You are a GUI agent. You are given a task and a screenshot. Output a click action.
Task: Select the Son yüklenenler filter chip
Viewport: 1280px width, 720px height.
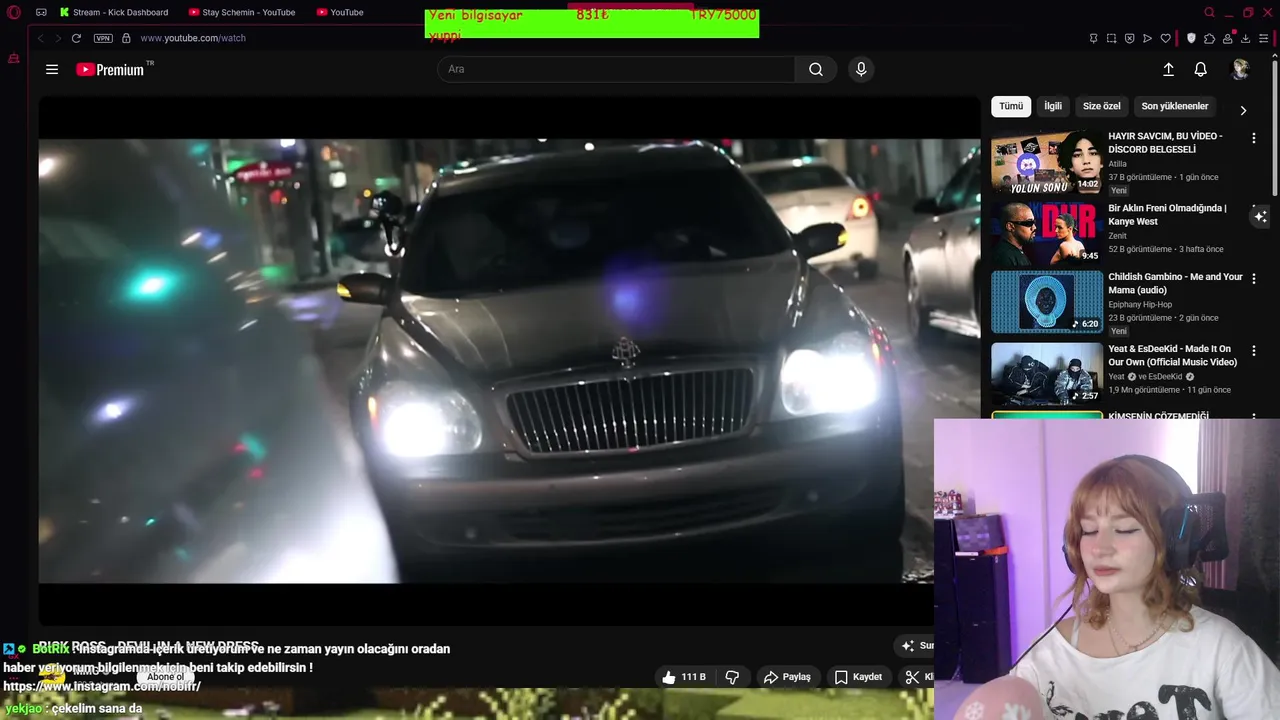(1175, 106)
